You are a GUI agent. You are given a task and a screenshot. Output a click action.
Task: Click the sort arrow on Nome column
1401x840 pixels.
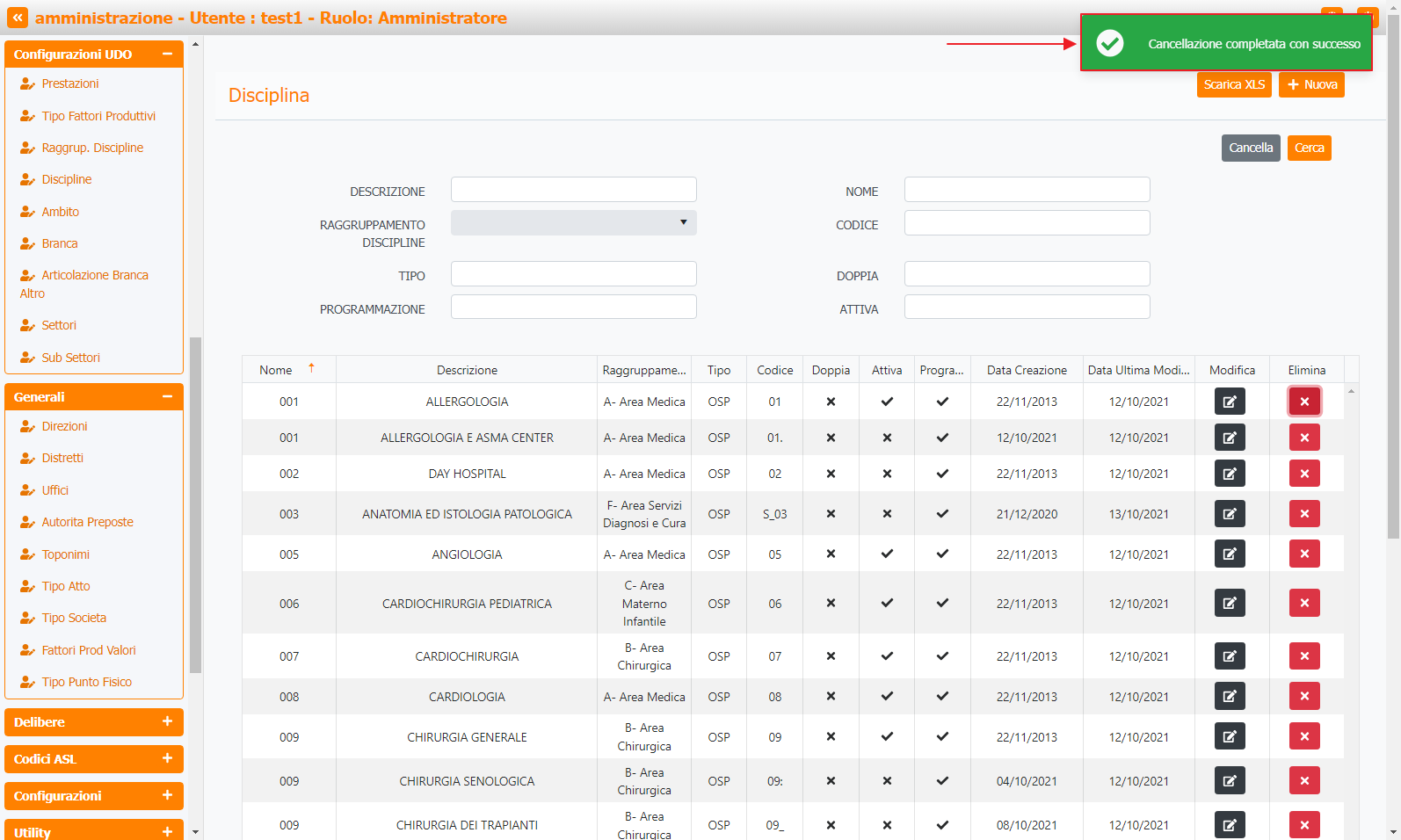(x=311, y=369)
